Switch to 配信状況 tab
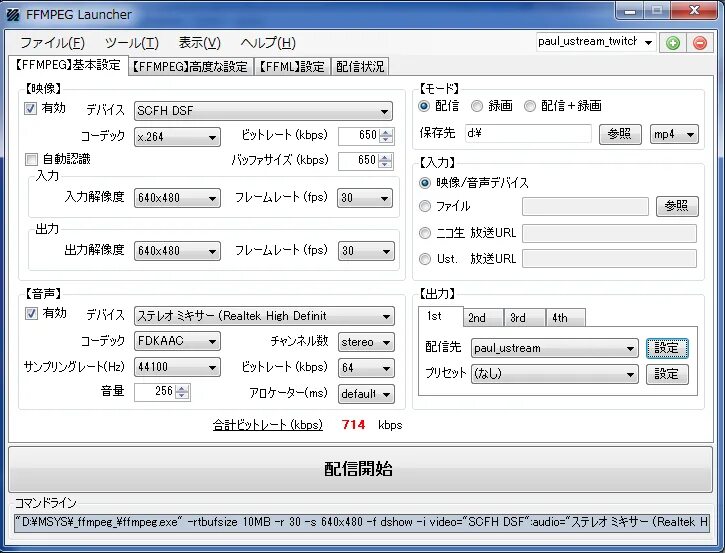 [x=360, y=67]
